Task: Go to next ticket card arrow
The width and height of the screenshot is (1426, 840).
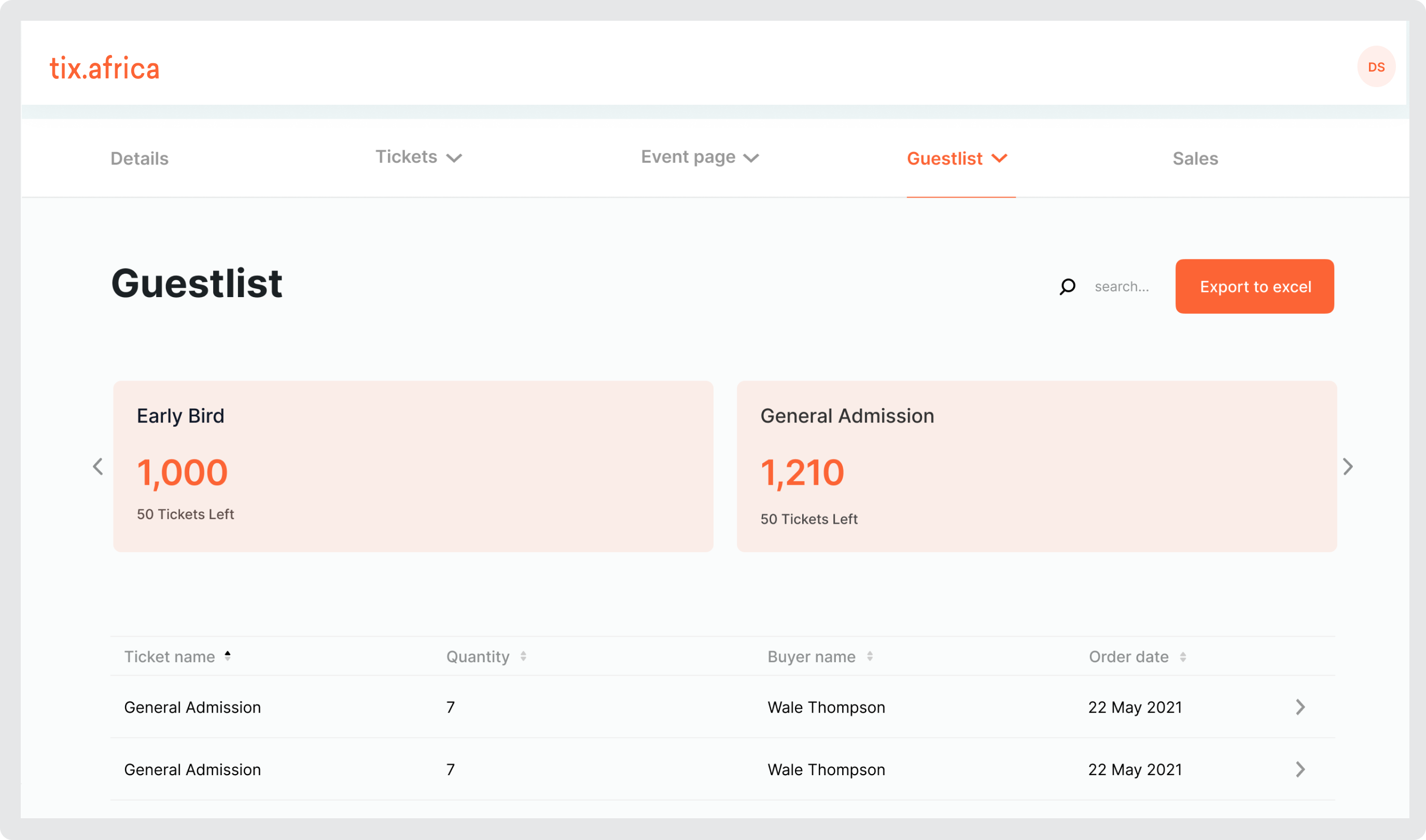Action: pos(1348,467)
